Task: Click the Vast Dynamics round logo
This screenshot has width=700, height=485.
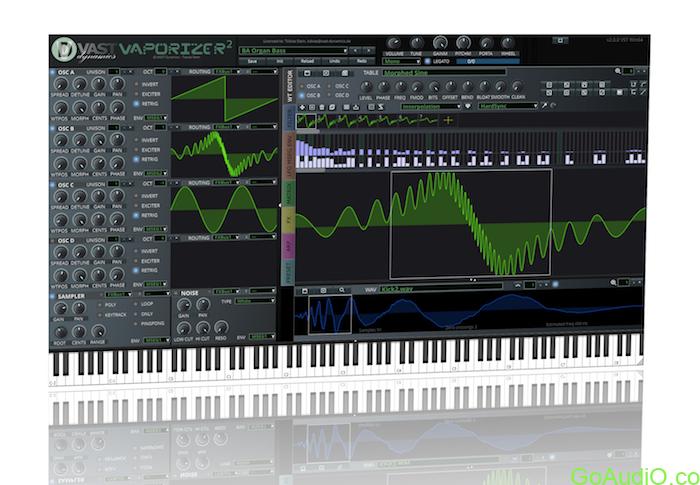Action: click(x=64, y=49)
